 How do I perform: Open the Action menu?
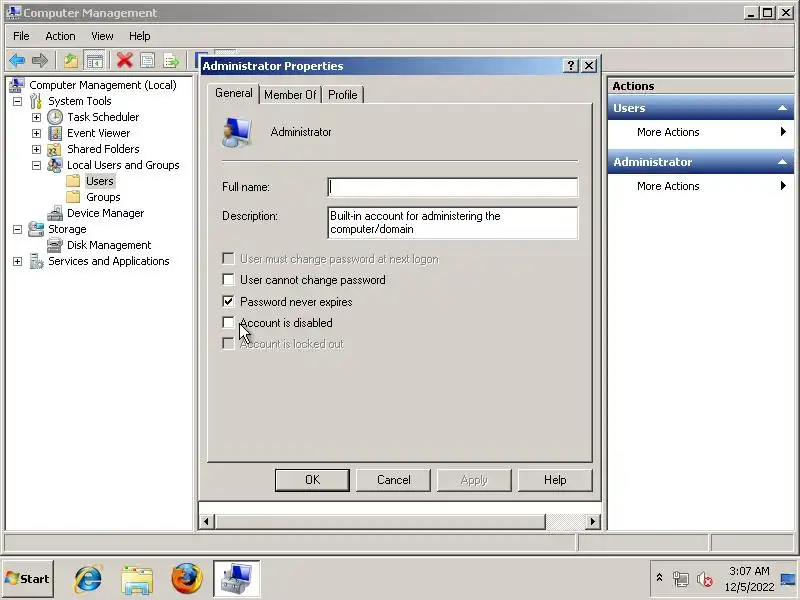[x=60, y=36]
